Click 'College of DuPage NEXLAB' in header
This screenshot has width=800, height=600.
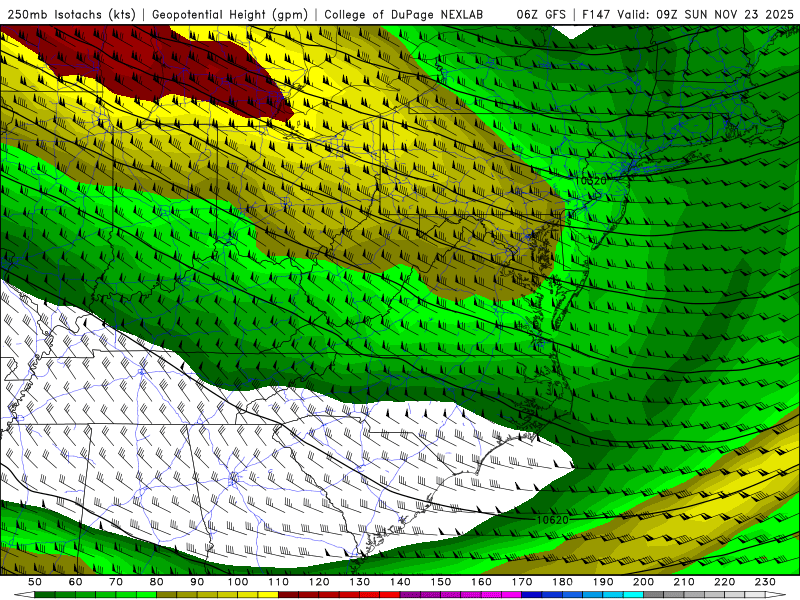pos(403,14)
